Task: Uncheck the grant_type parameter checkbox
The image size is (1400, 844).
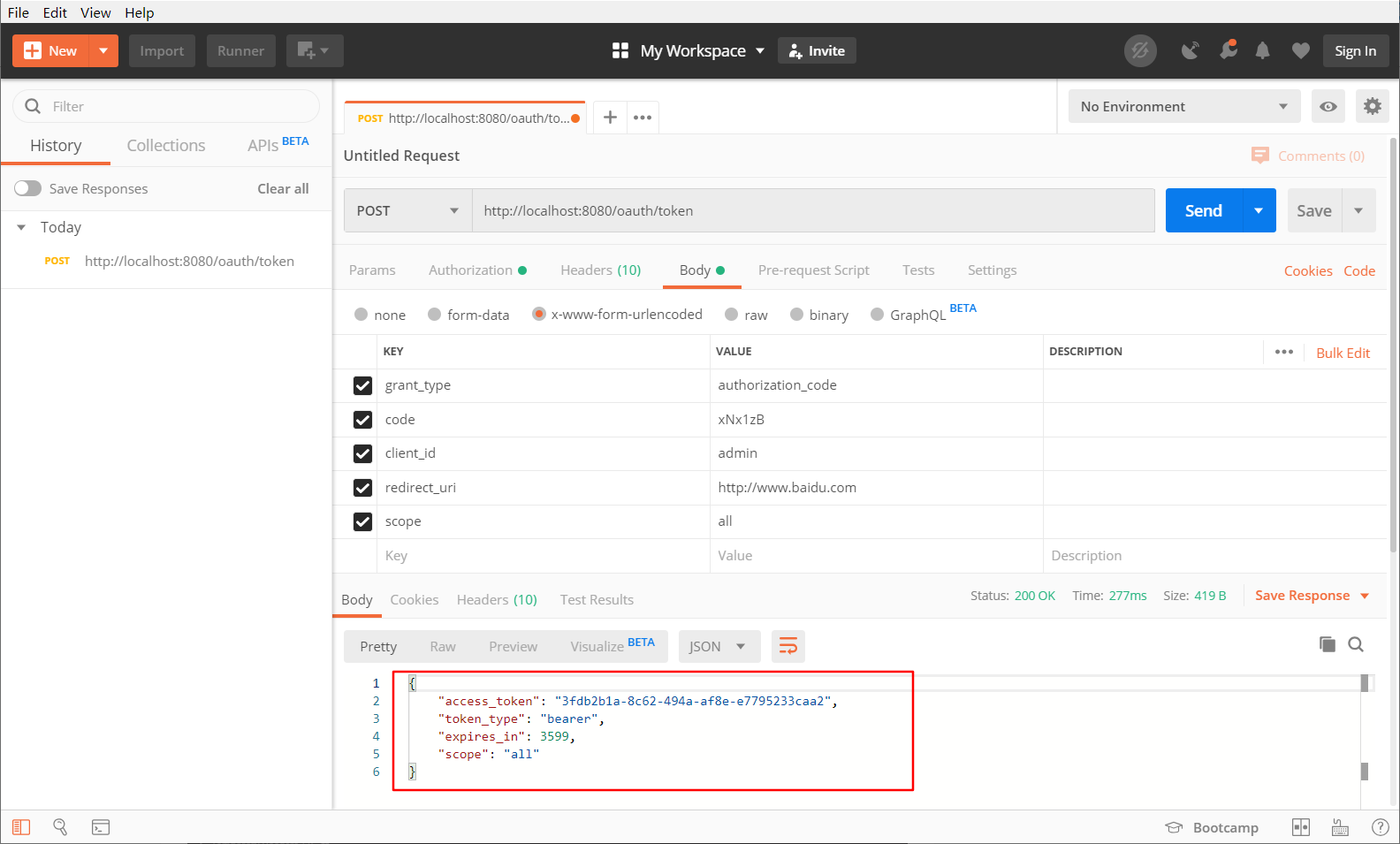Action: (x=362, y=385)
